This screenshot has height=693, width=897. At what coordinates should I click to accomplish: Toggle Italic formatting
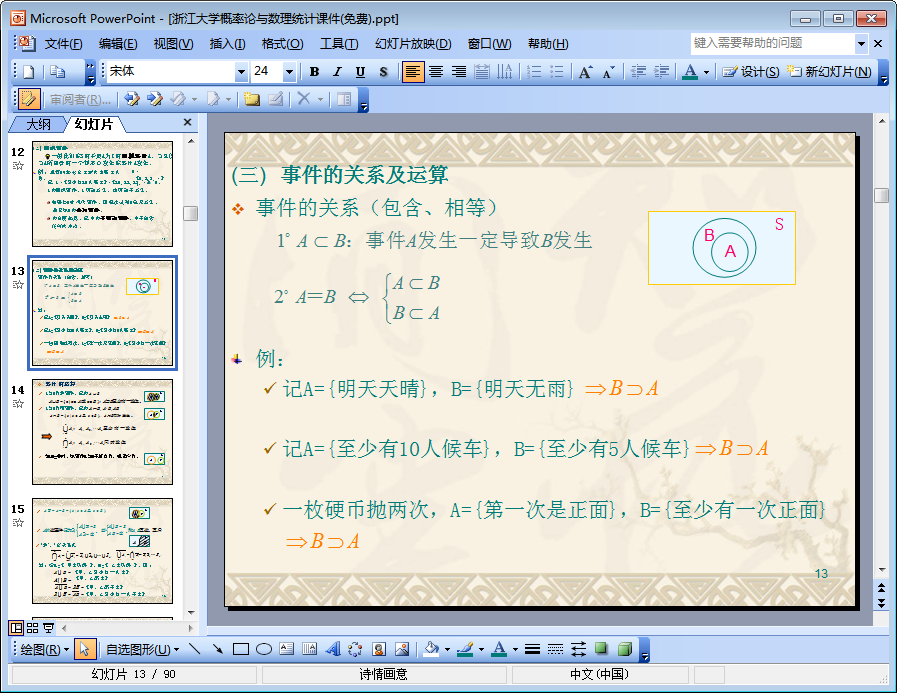(337, 72)
